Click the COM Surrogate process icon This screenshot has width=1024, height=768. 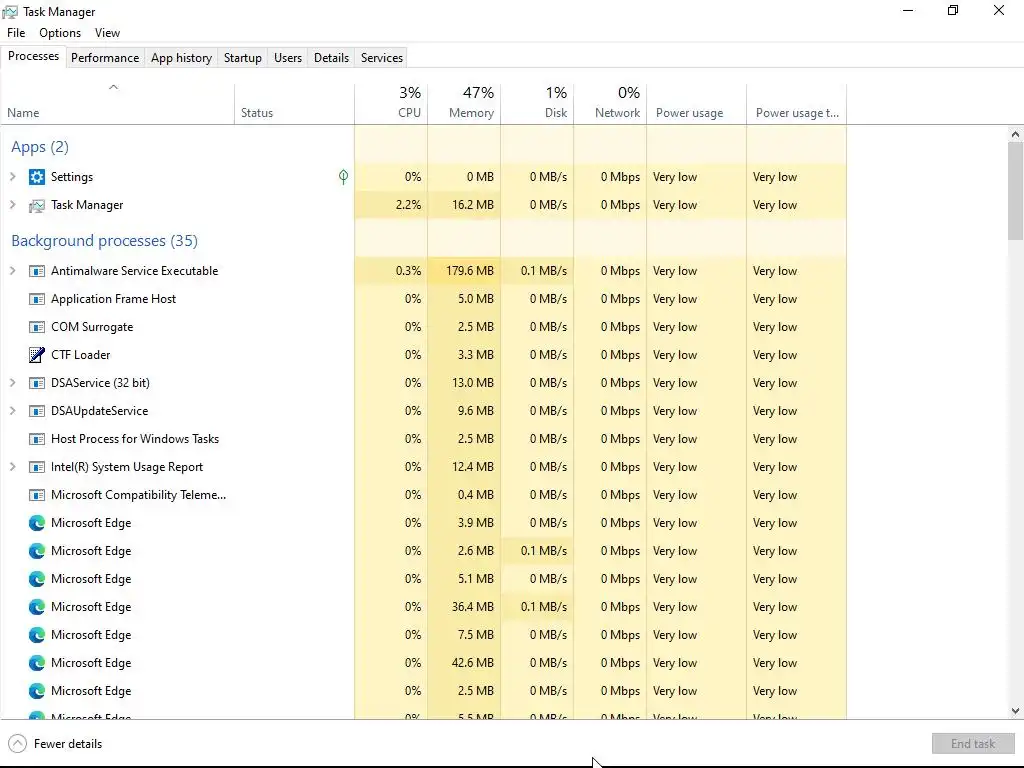37,327
